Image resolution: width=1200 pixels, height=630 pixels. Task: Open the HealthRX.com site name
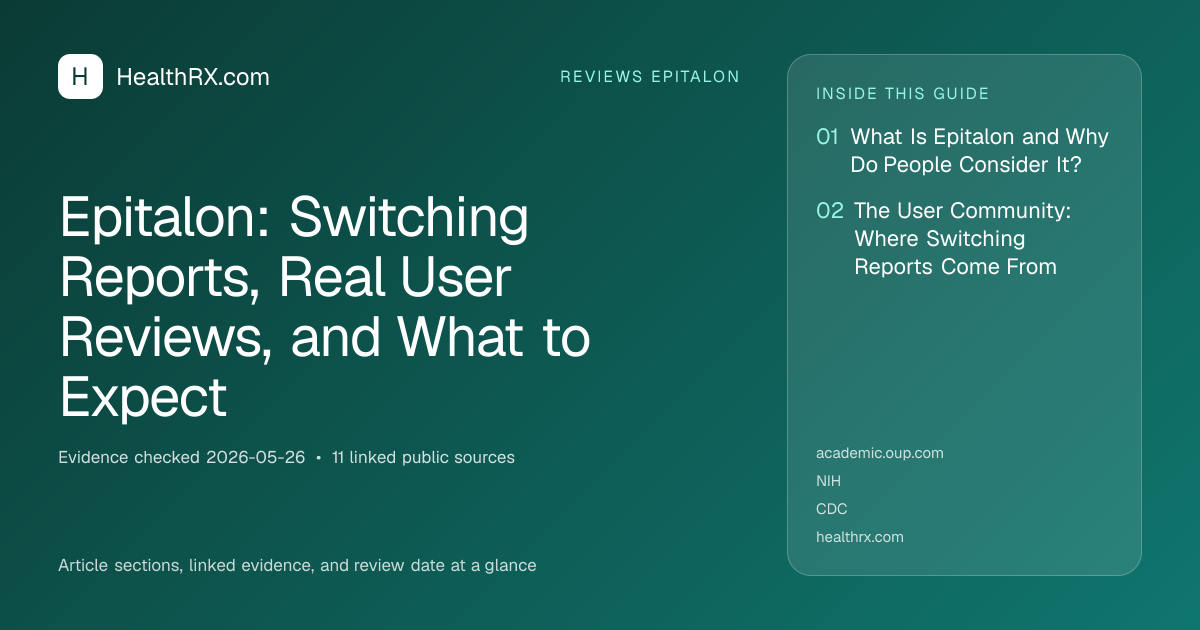[x=193, y=77]
